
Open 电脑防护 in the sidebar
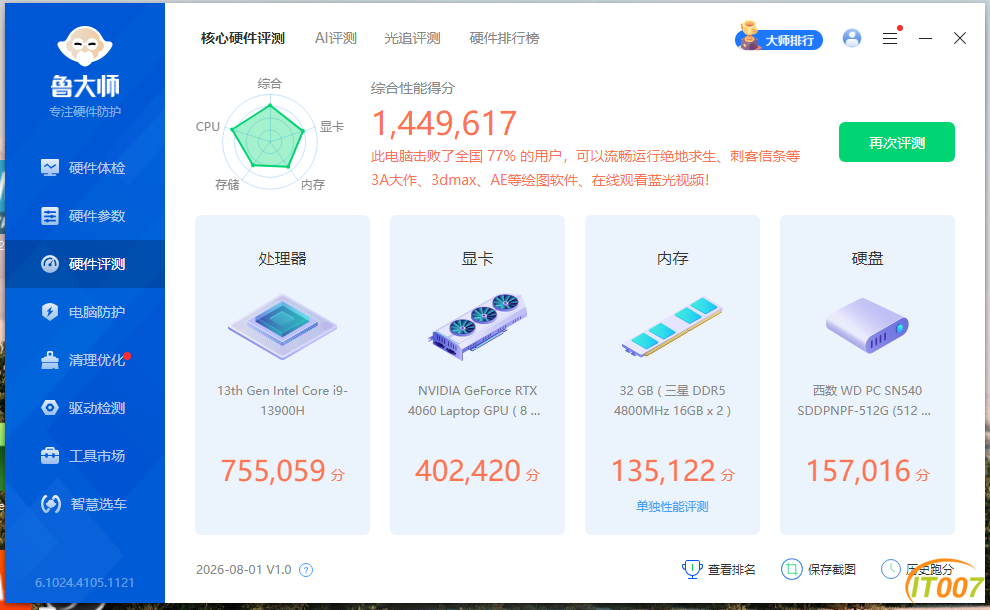85,312
